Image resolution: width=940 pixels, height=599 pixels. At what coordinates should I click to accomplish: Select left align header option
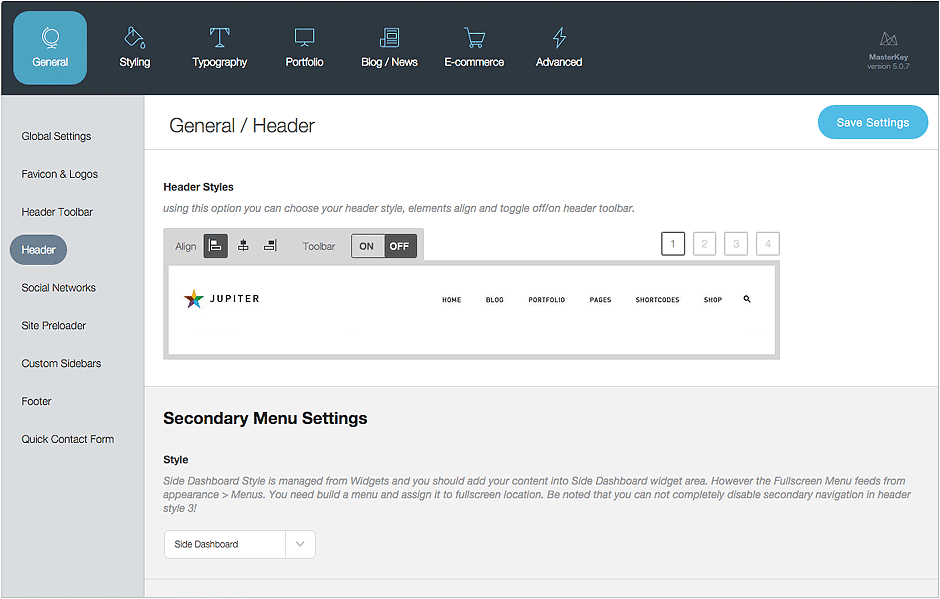pos(216,246)
